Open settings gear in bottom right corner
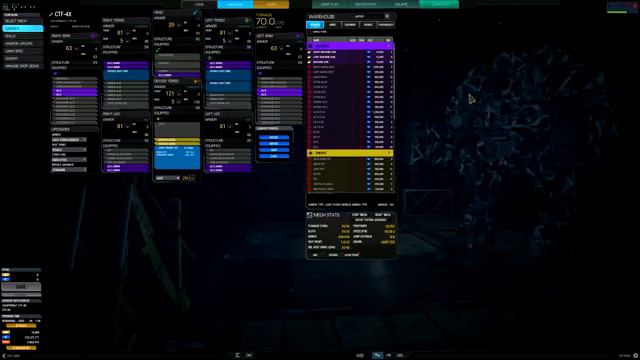 tap(636, 356)
